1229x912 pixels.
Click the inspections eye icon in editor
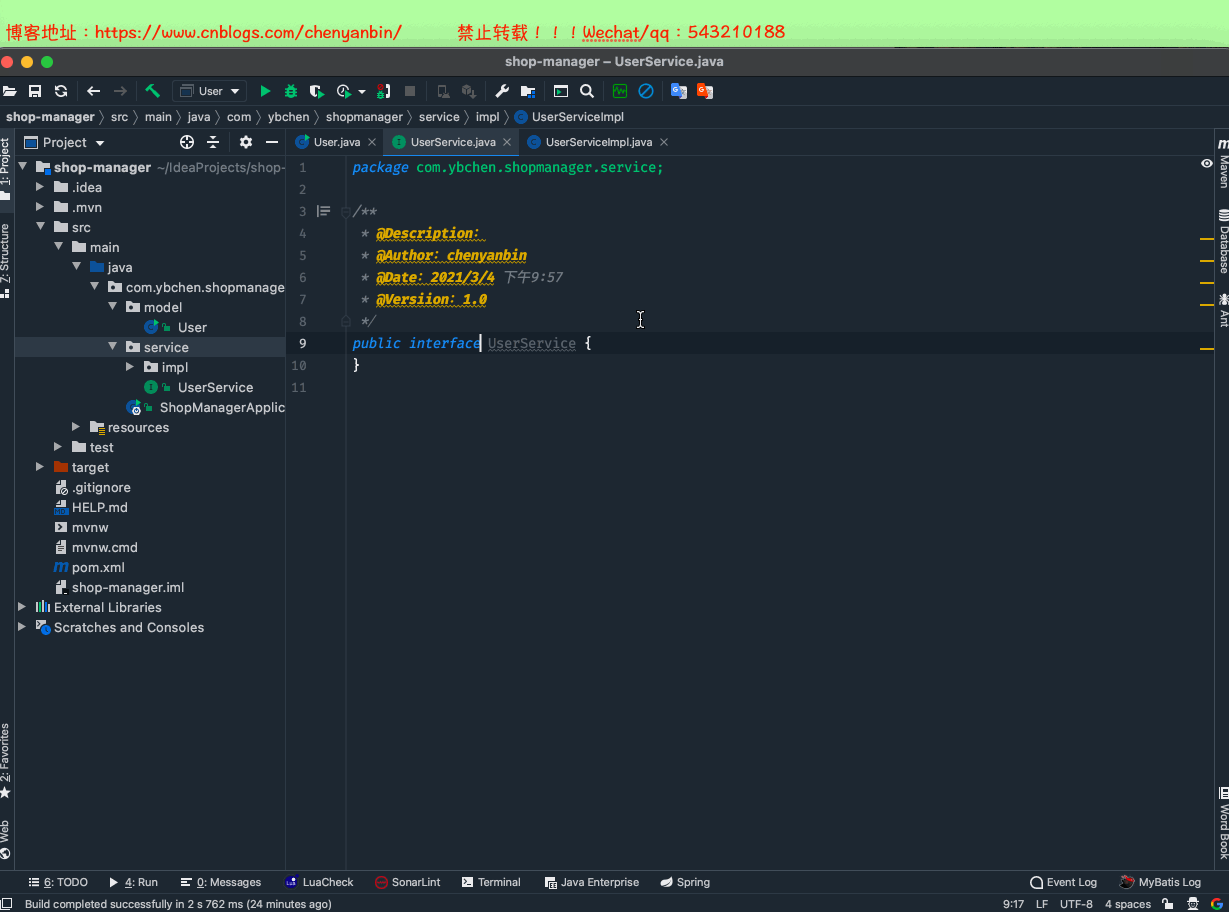pos(1207,164)
